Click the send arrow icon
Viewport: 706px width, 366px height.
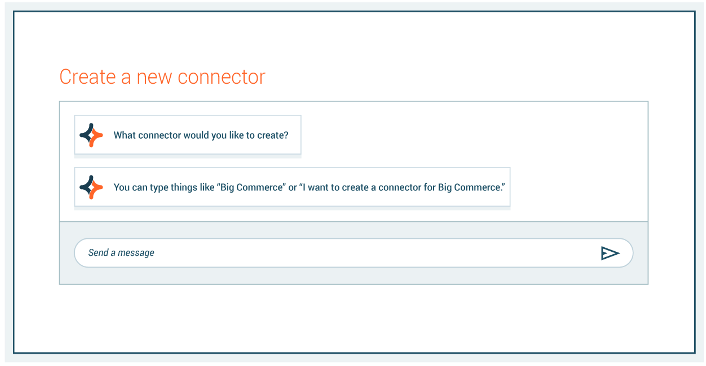click(610, 253)
